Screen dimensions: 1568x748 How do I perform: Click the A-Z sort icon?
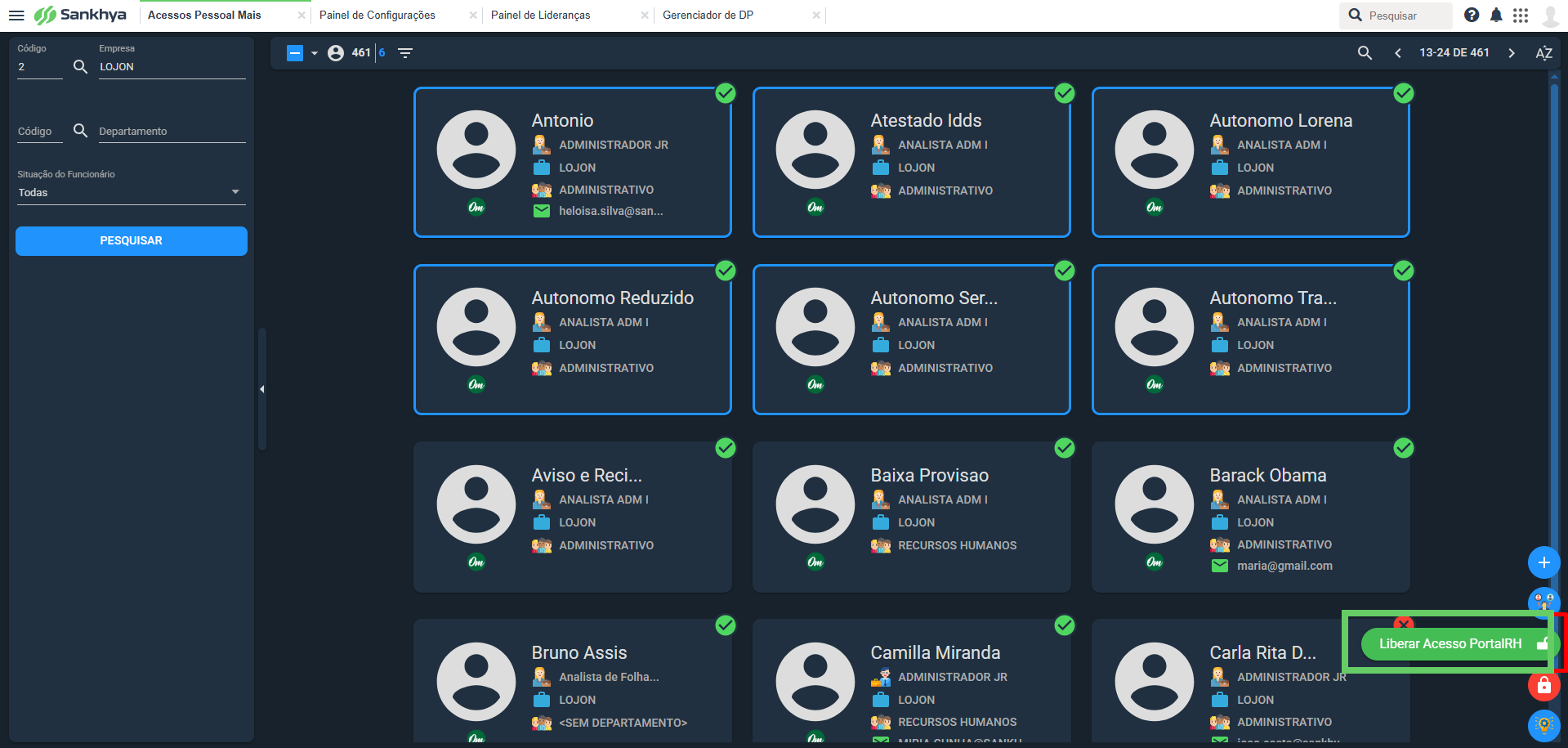pyautogui.click(x=1543, y=53)
